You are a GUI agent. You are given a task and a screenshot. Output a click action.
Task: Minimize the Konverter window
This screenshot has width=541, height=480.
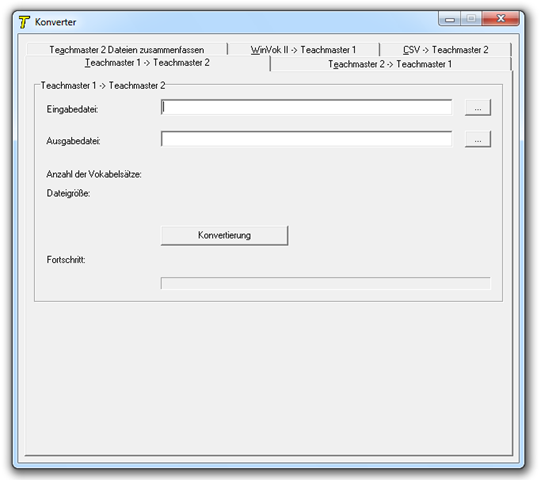tap(450, 19)
